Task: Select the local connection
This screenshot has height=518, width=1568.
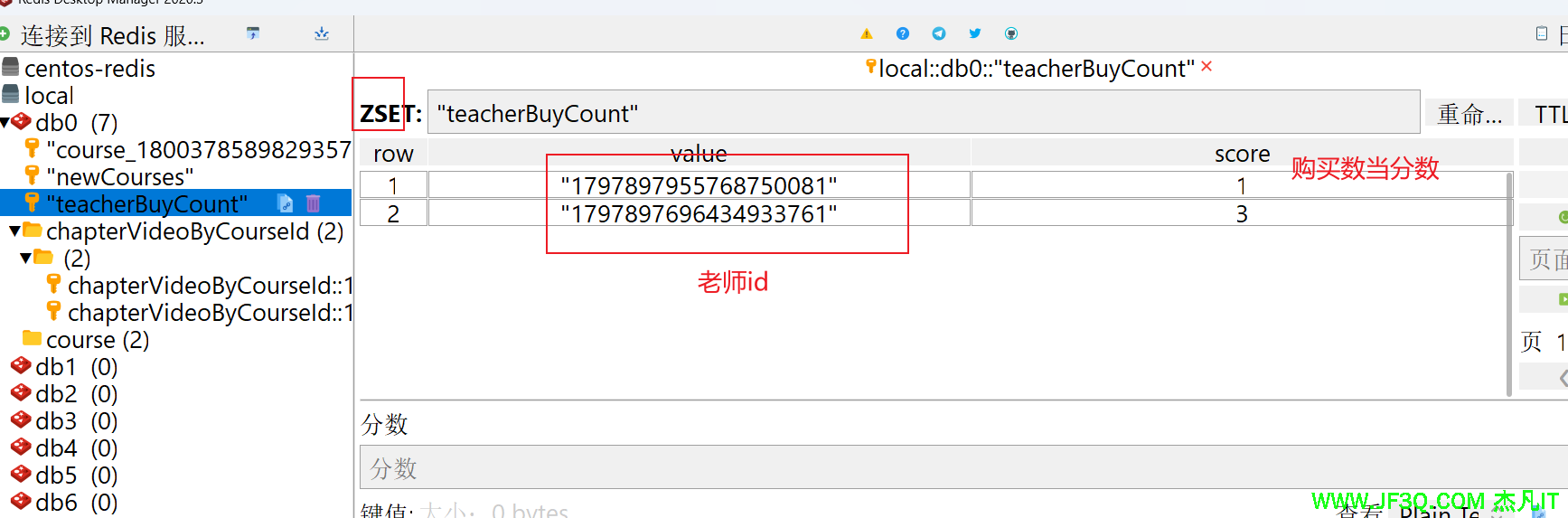Action: click(x=49, y=95)
